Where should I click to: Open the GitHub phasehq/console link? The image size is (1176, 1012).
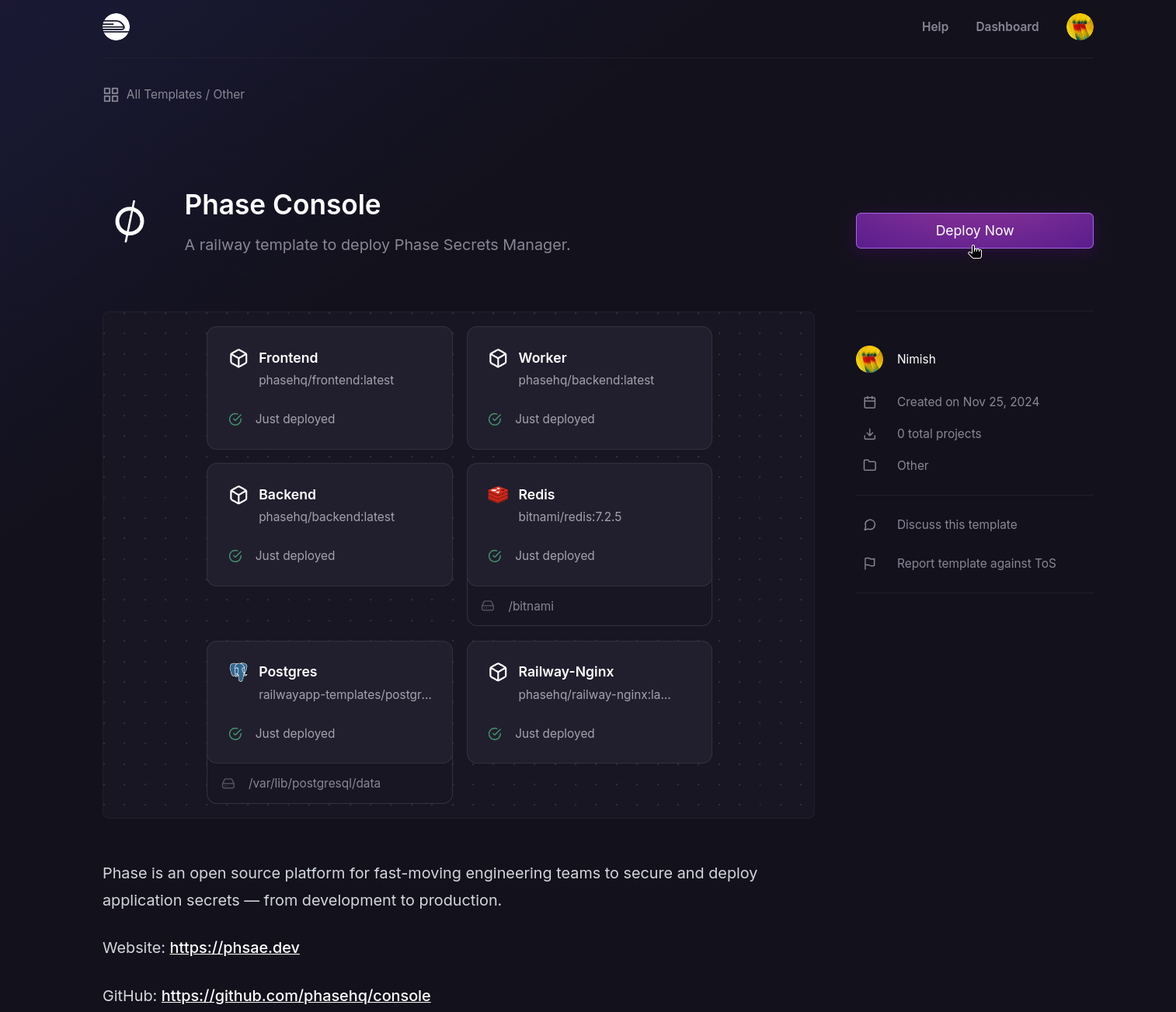pos(296,996)
